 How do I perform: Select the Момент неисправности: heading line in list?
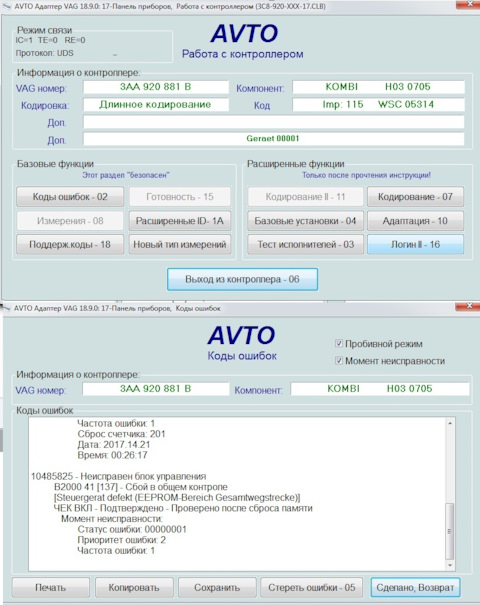point(112,519)
